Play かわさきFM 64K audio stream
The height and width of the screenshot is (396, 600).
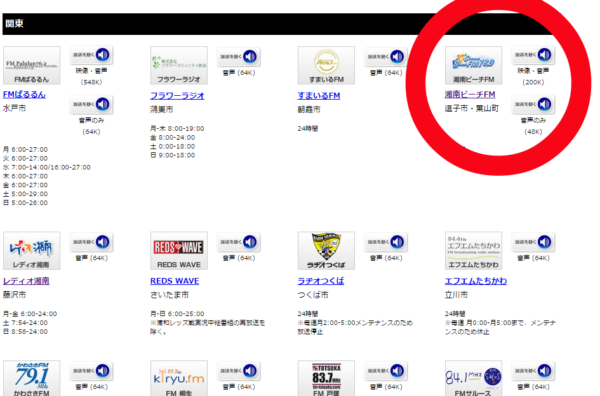91,371
